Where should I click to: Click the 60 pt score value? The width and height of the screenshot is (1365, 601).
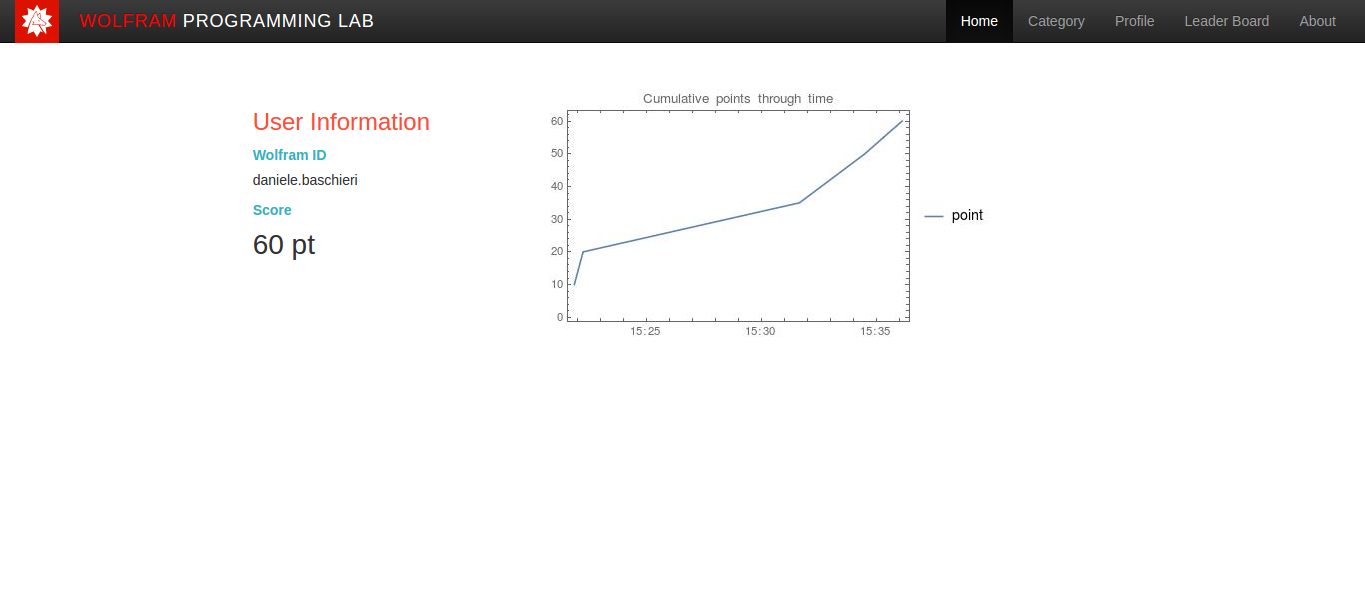(x=284, y=244)
